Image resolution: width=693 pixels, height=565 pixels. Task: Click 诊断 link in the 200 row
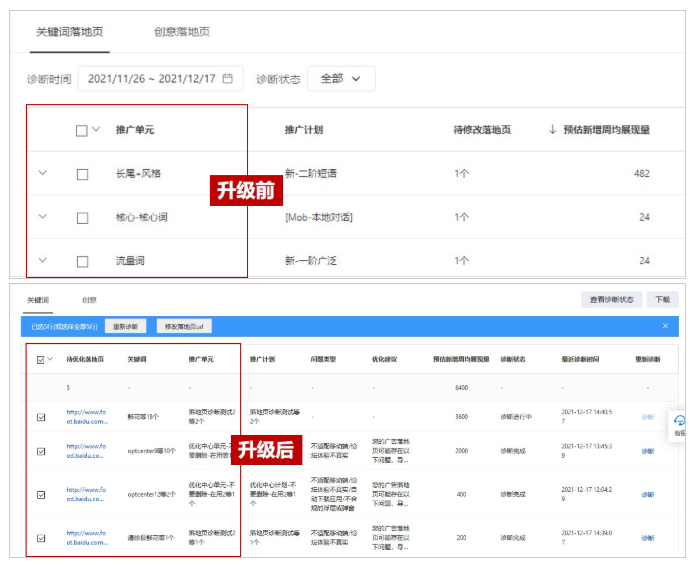(x=648, y=538)
